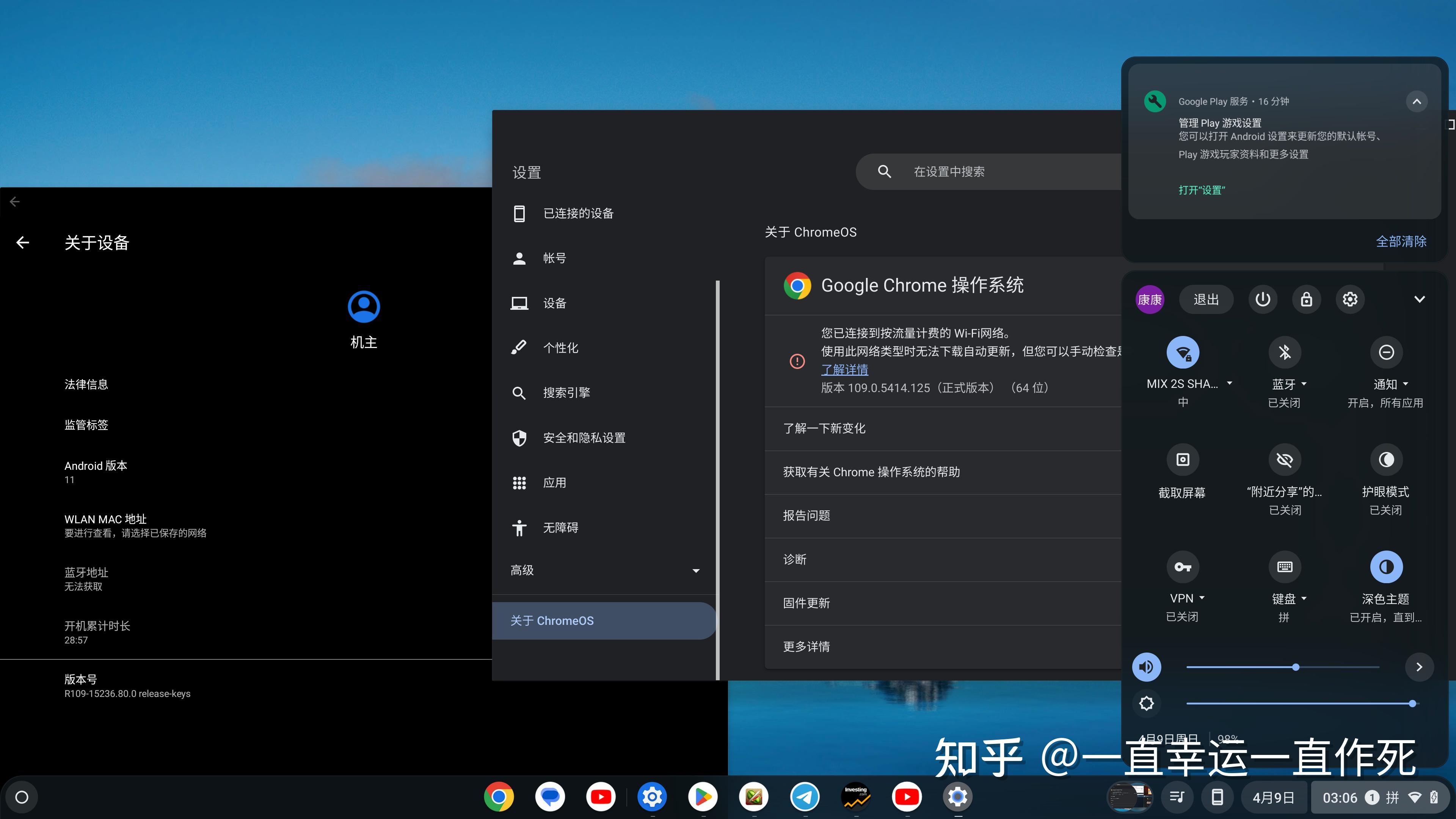Image resolution: width=1456 pixels, height=819 pixels.
Task: Click 打开"设置" in the notification
Action: (x=1202, y=190)
